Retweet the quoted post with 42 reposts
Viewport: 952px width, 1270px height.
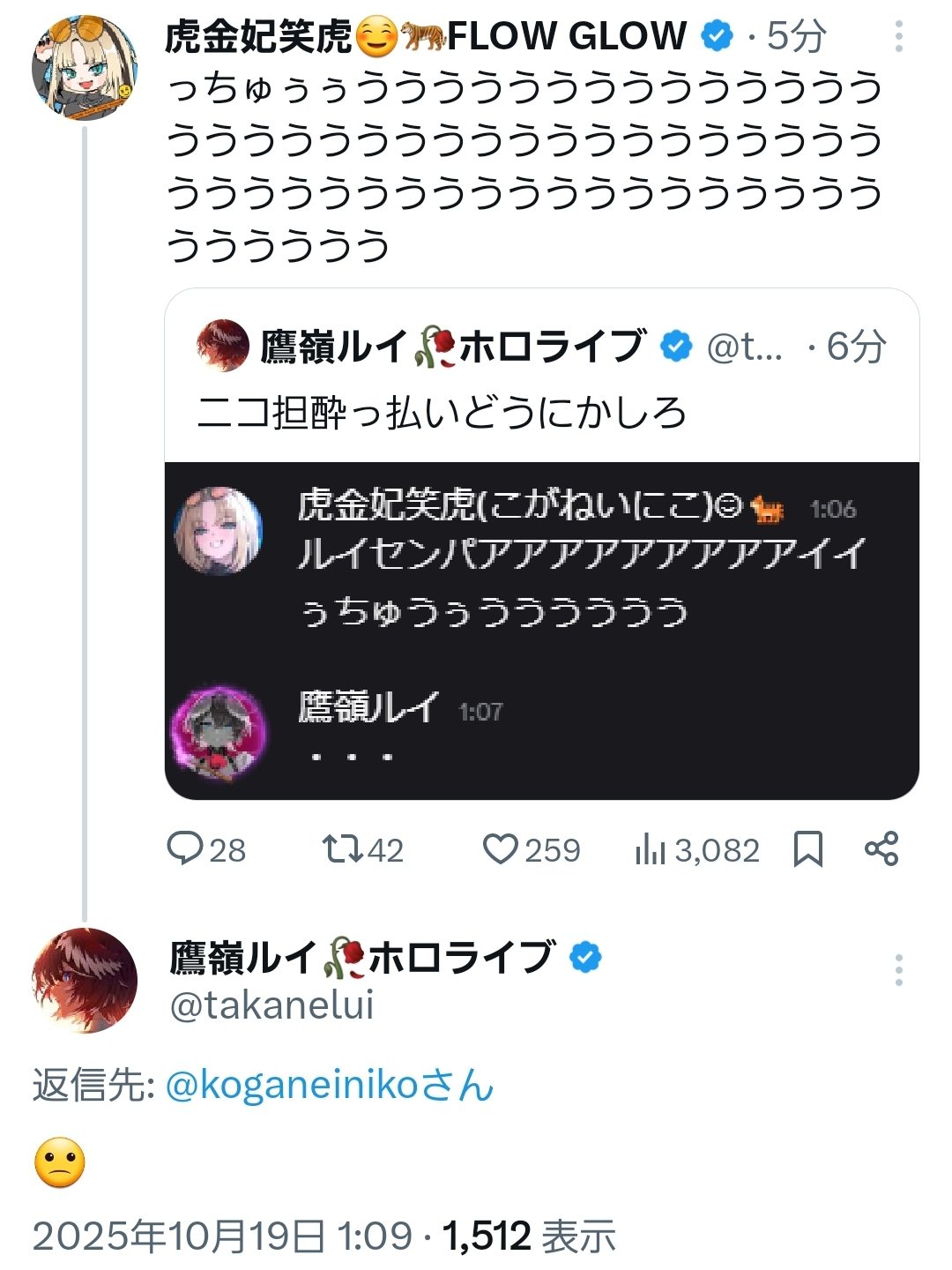[x=342, y=849]
